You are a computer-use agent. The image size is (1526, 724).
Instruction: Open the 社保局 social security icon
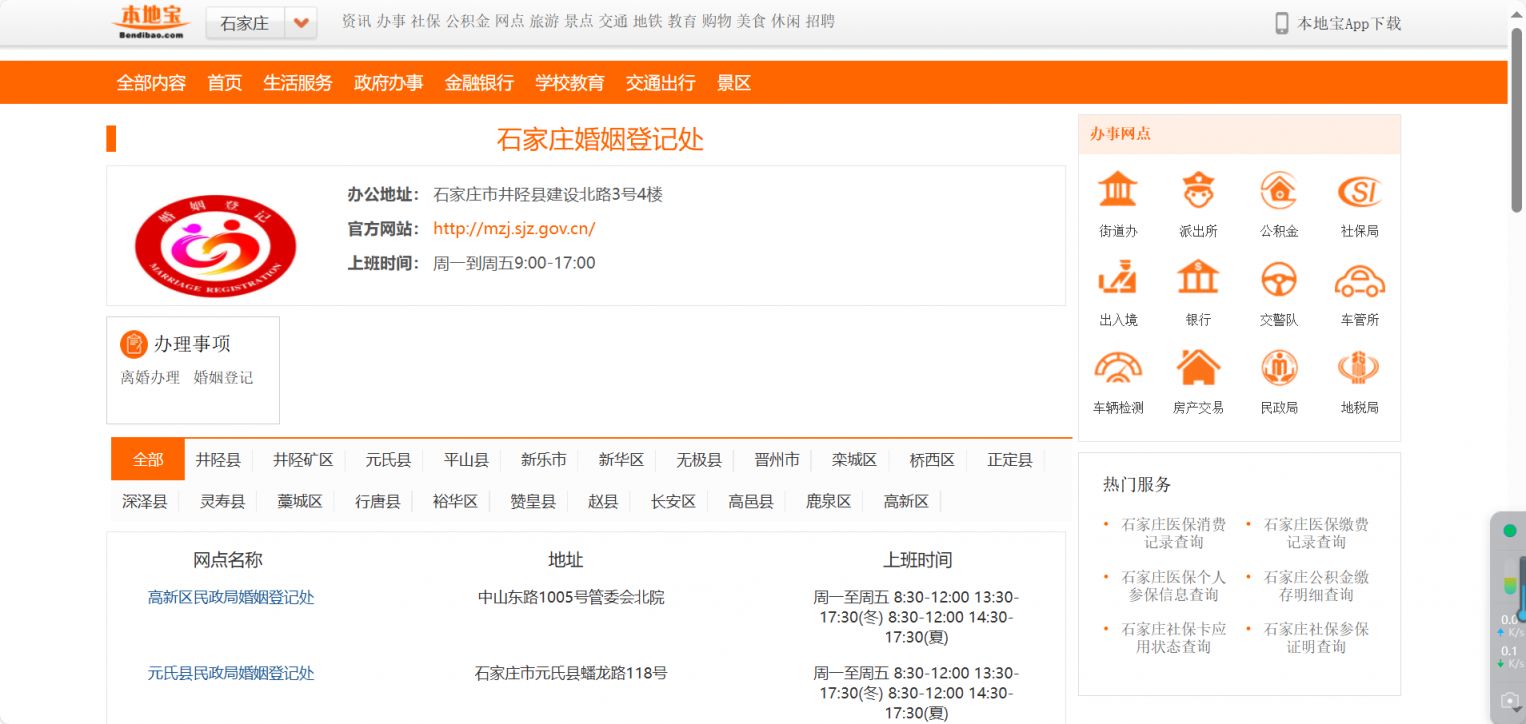(x=1359, y=191)
